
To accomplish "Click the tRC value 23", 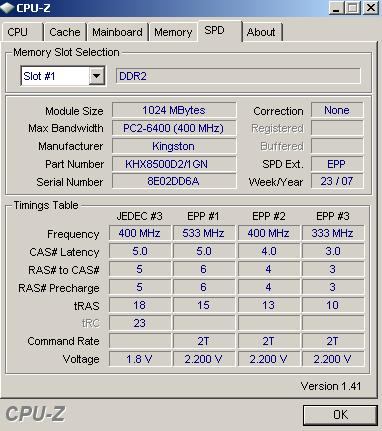I will (x=140, y=323).
